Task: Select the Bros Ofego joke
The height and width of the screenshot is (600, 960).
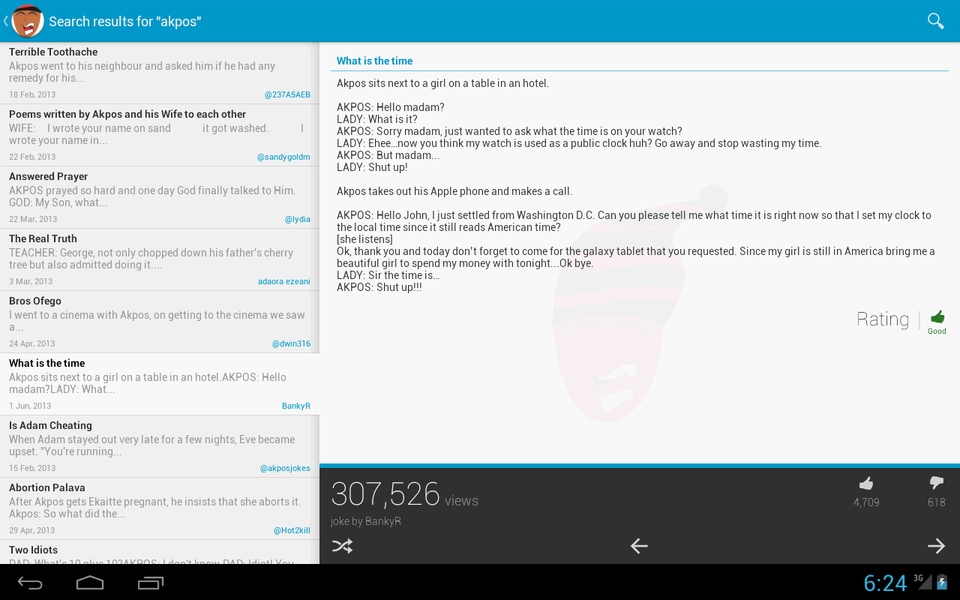Action: [159, 322]
